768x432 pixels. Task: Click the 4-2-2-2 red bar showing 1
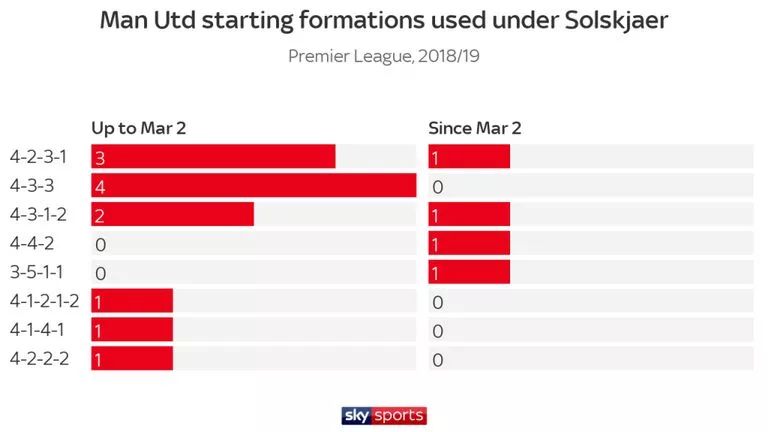(x=132, y=357)
